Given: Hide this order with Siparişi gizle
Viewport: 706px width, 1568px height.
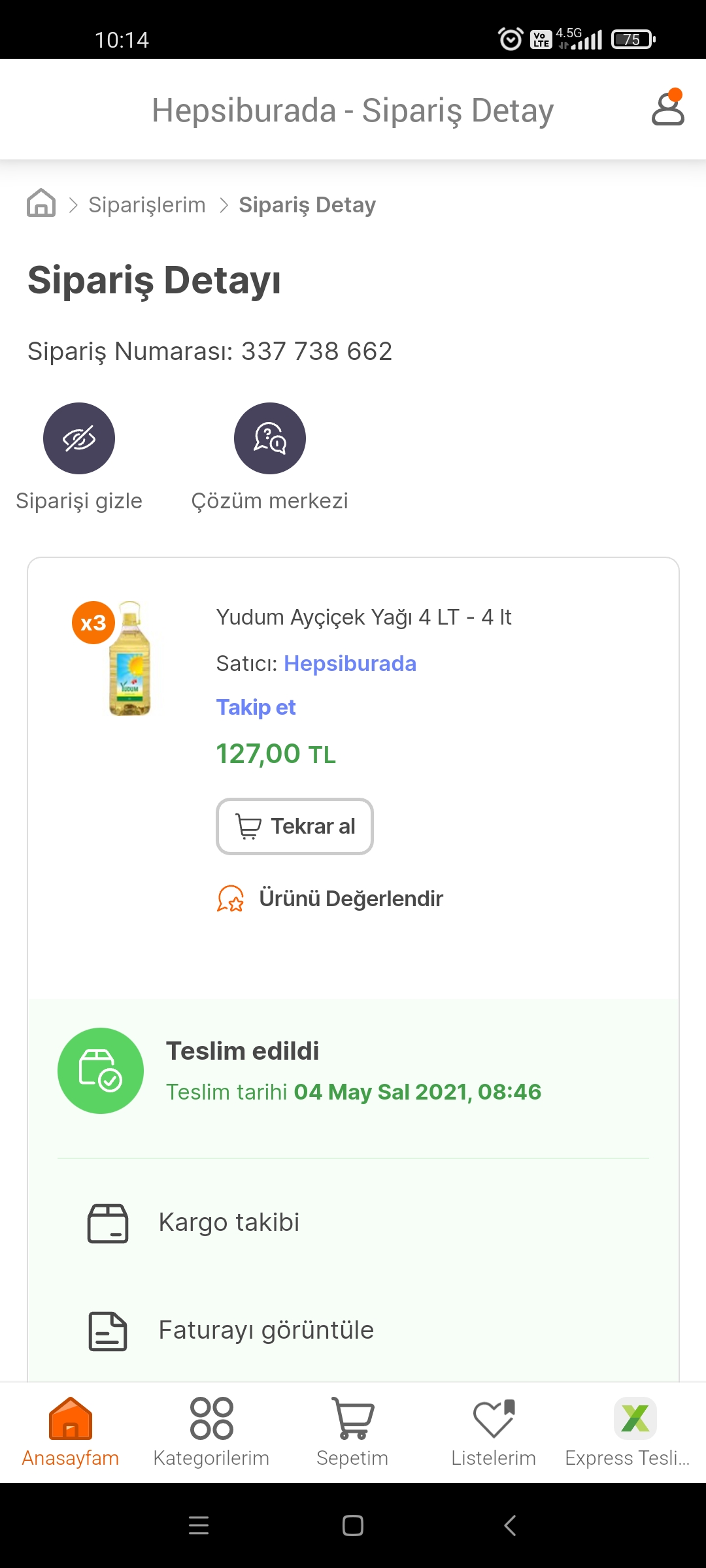Looking at the screenshot, I should click(79, 457).
